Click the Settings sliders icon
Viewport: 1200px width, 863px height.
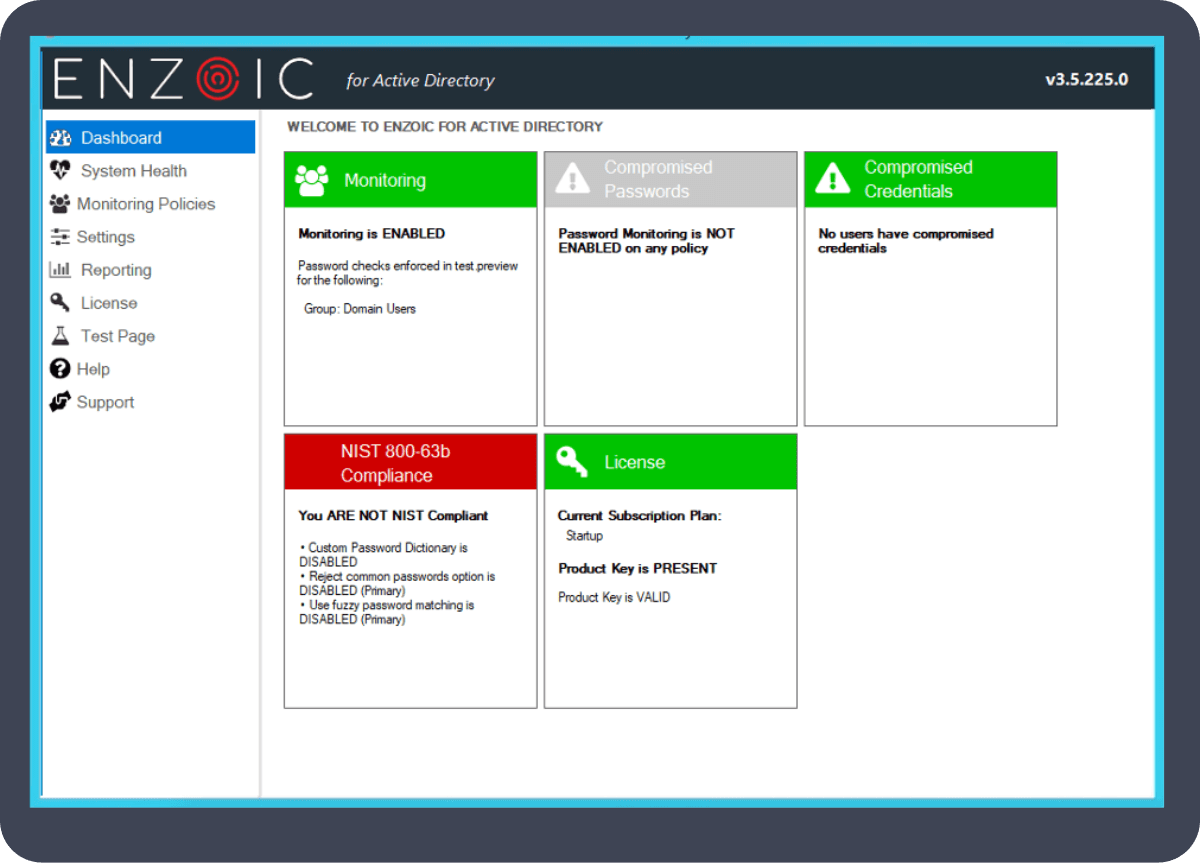[60, 237]
